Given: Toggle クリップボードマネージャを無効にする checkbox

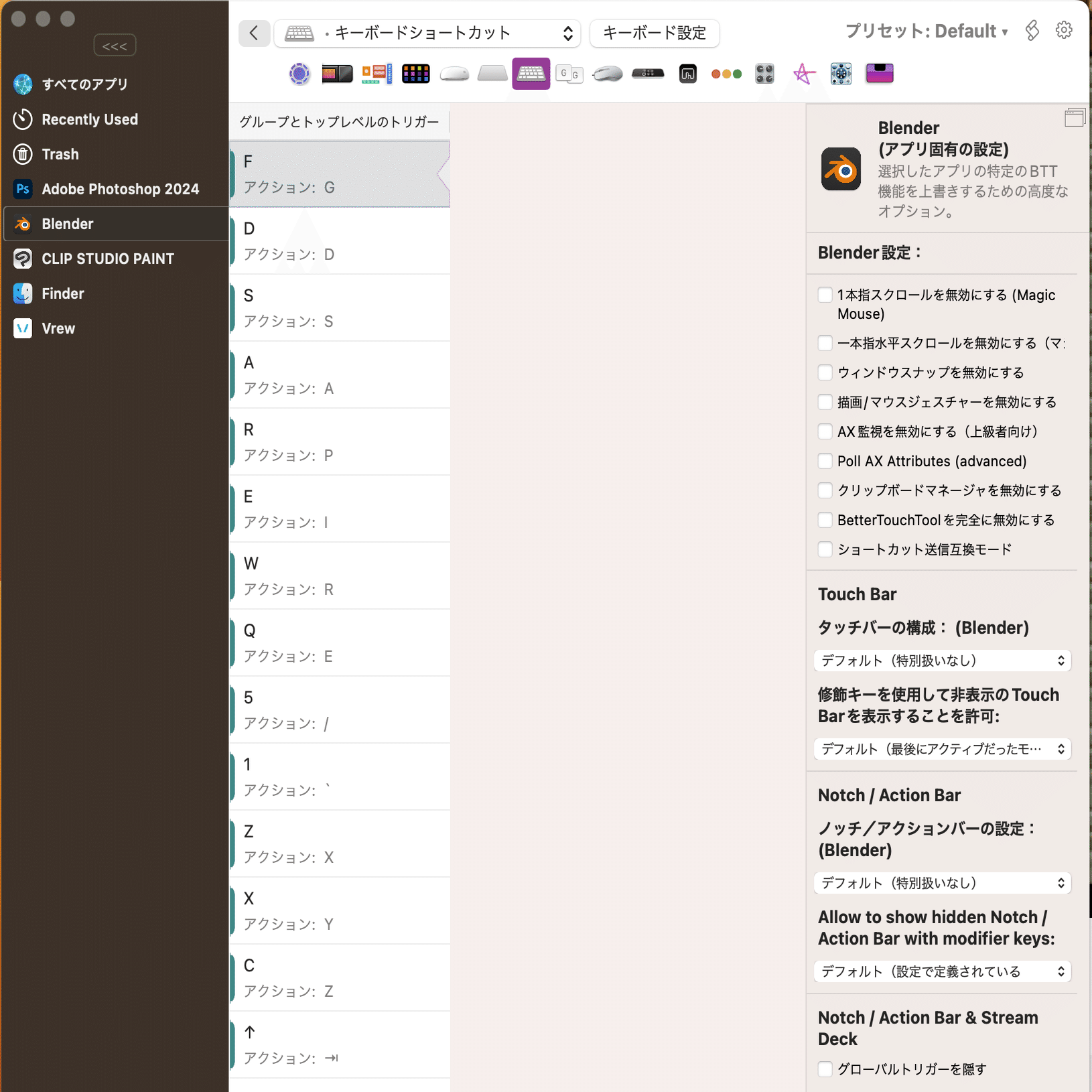Looking at the screenshot, I should coord(825,491).
